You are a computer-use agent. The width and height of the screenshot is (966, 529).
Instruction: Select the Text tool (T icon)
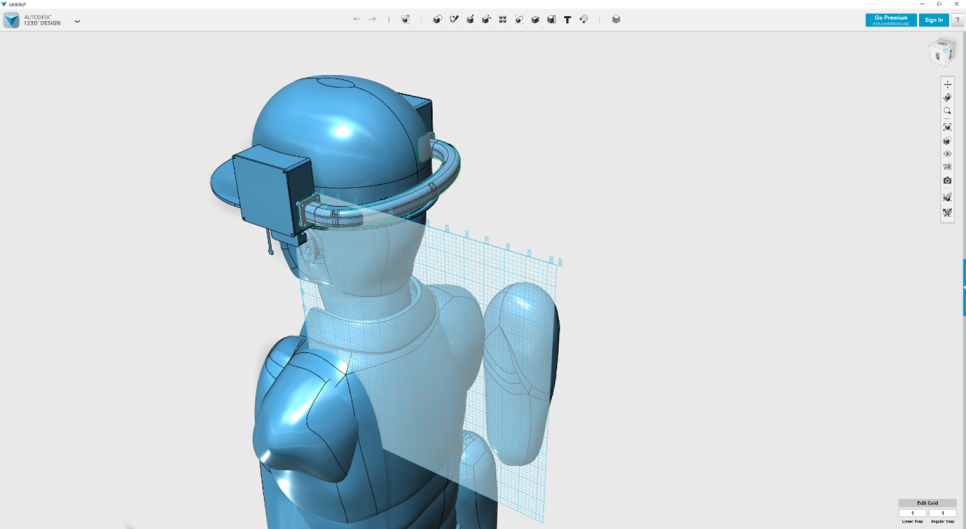(567, 20)
